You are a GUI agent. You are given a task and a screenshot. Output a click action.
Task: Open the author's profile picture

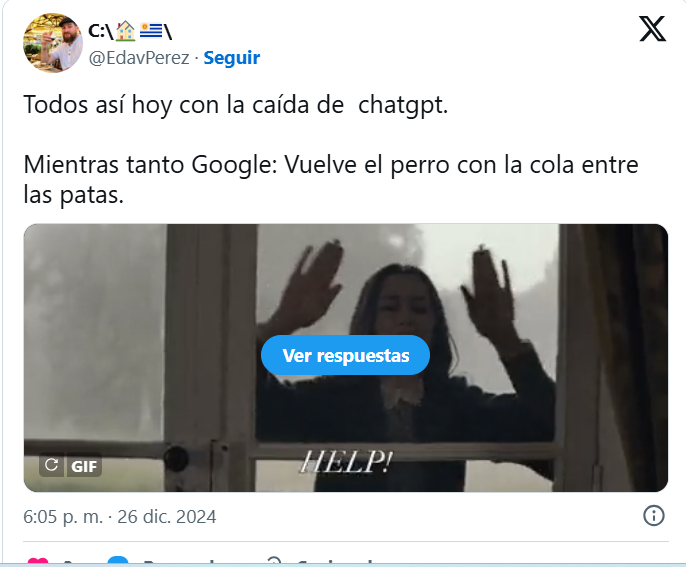[52, 42]
